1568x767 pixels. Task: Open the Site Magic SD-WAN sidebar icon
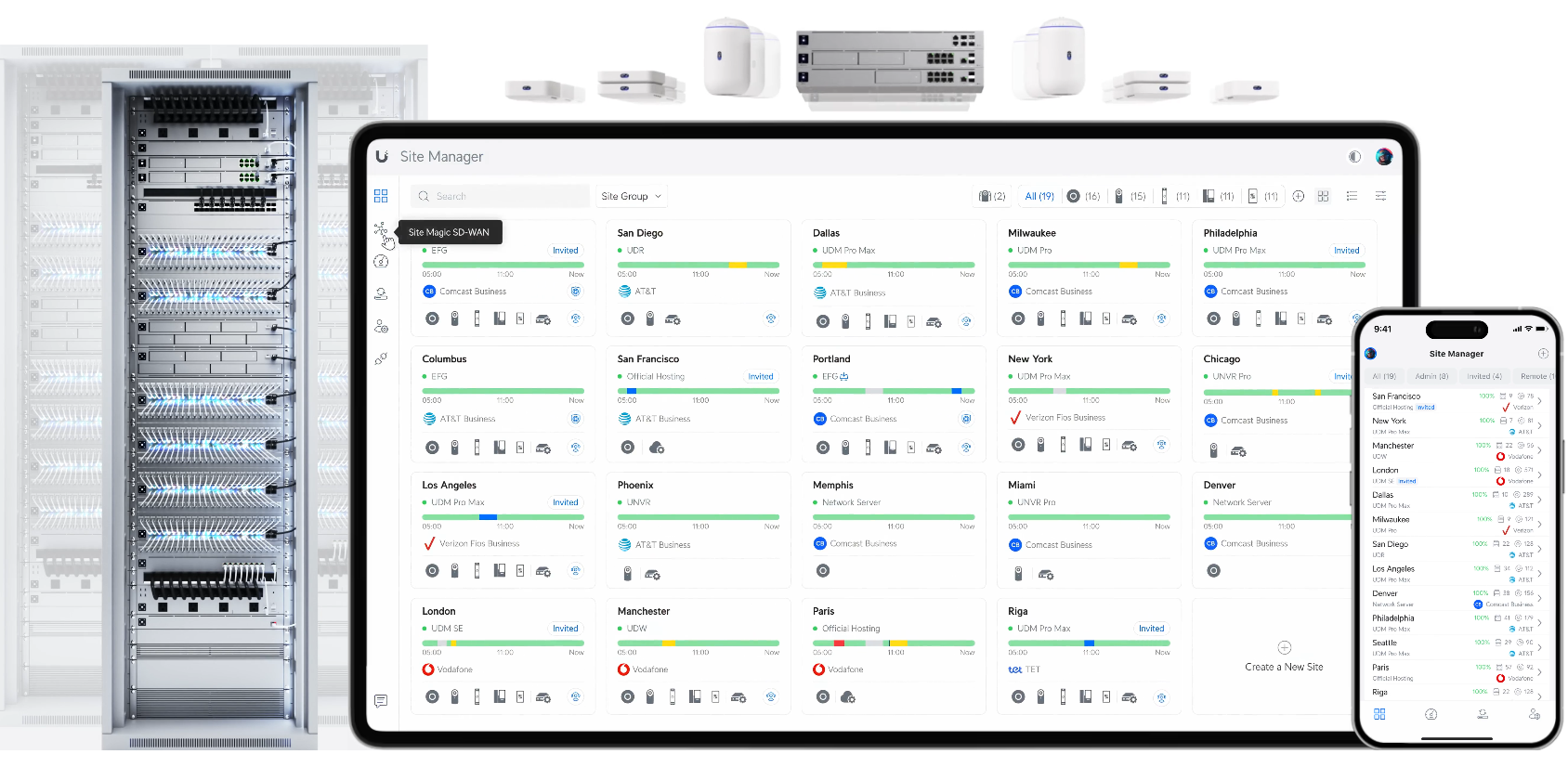380,229
